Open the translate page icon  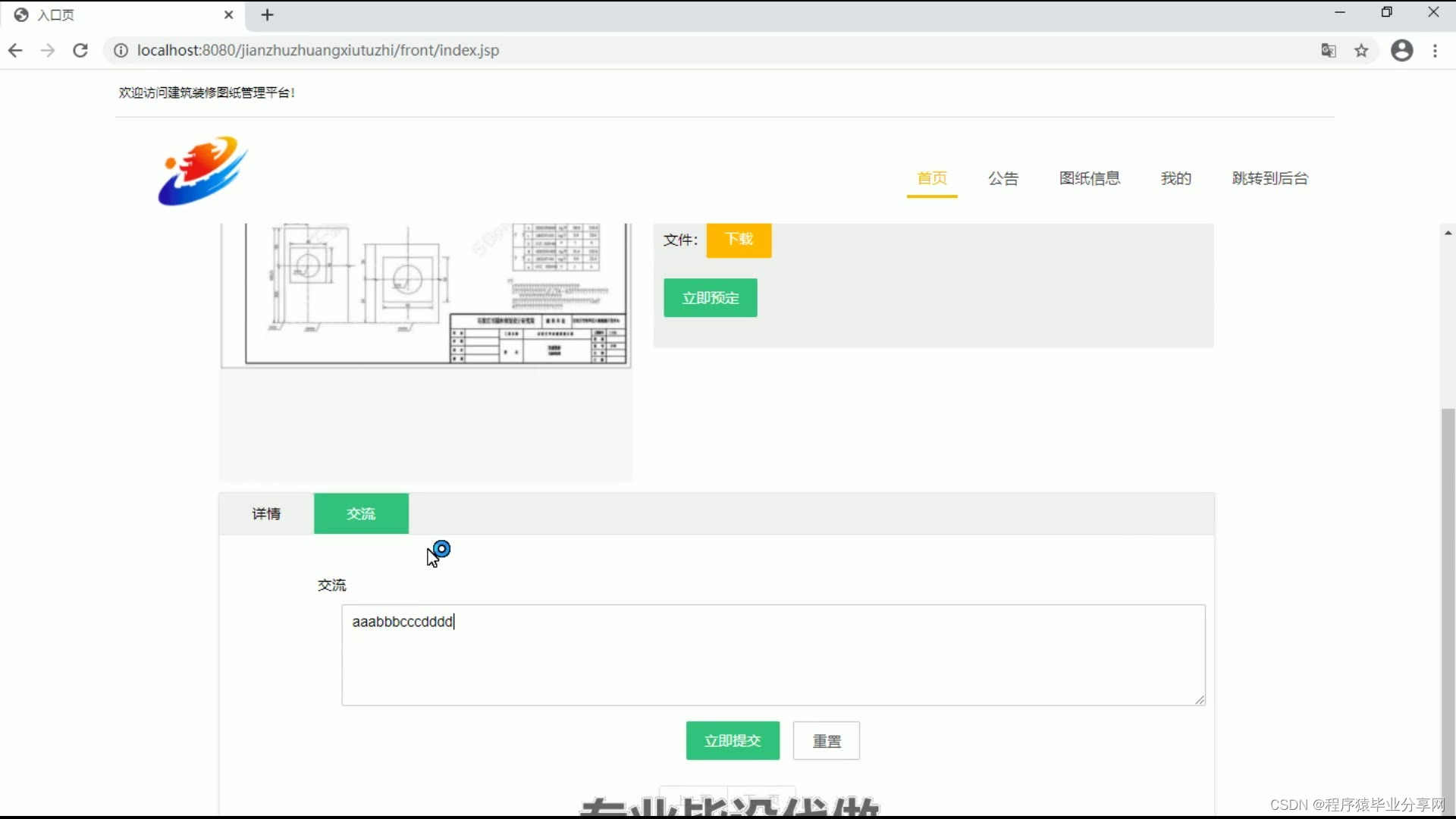point(1329,50)
